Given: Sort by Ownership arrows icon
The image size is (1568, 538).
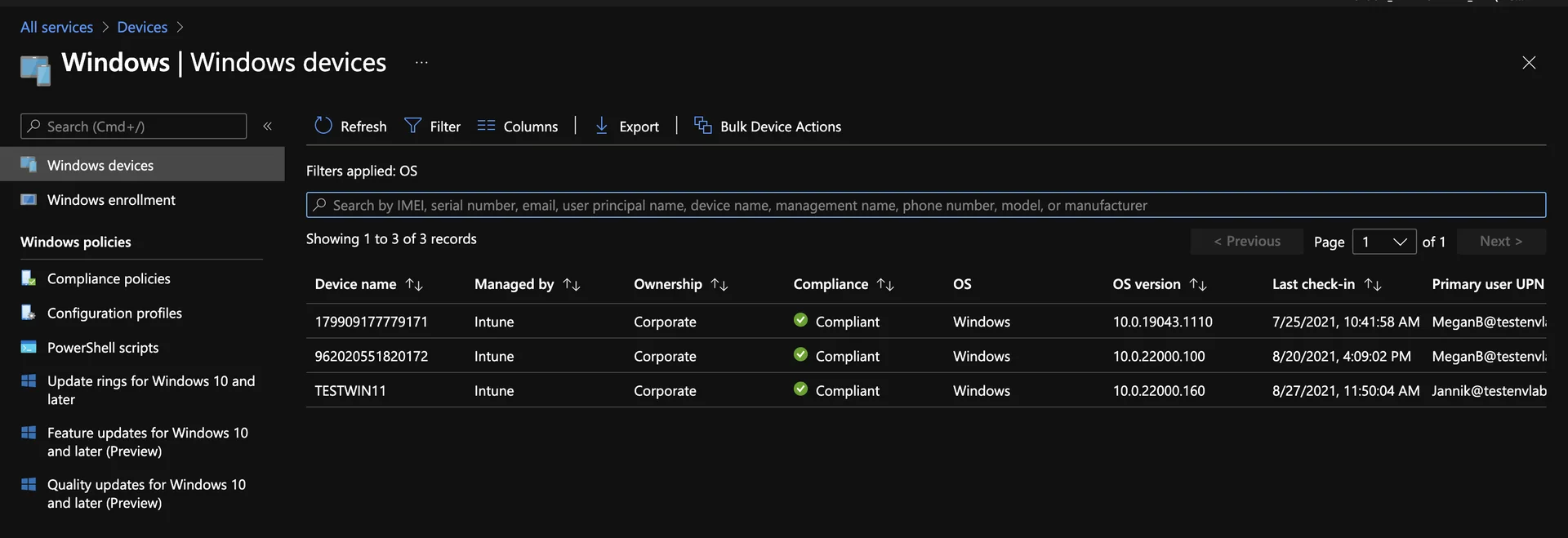Looking at the screenshot, I should coord(719,284).
